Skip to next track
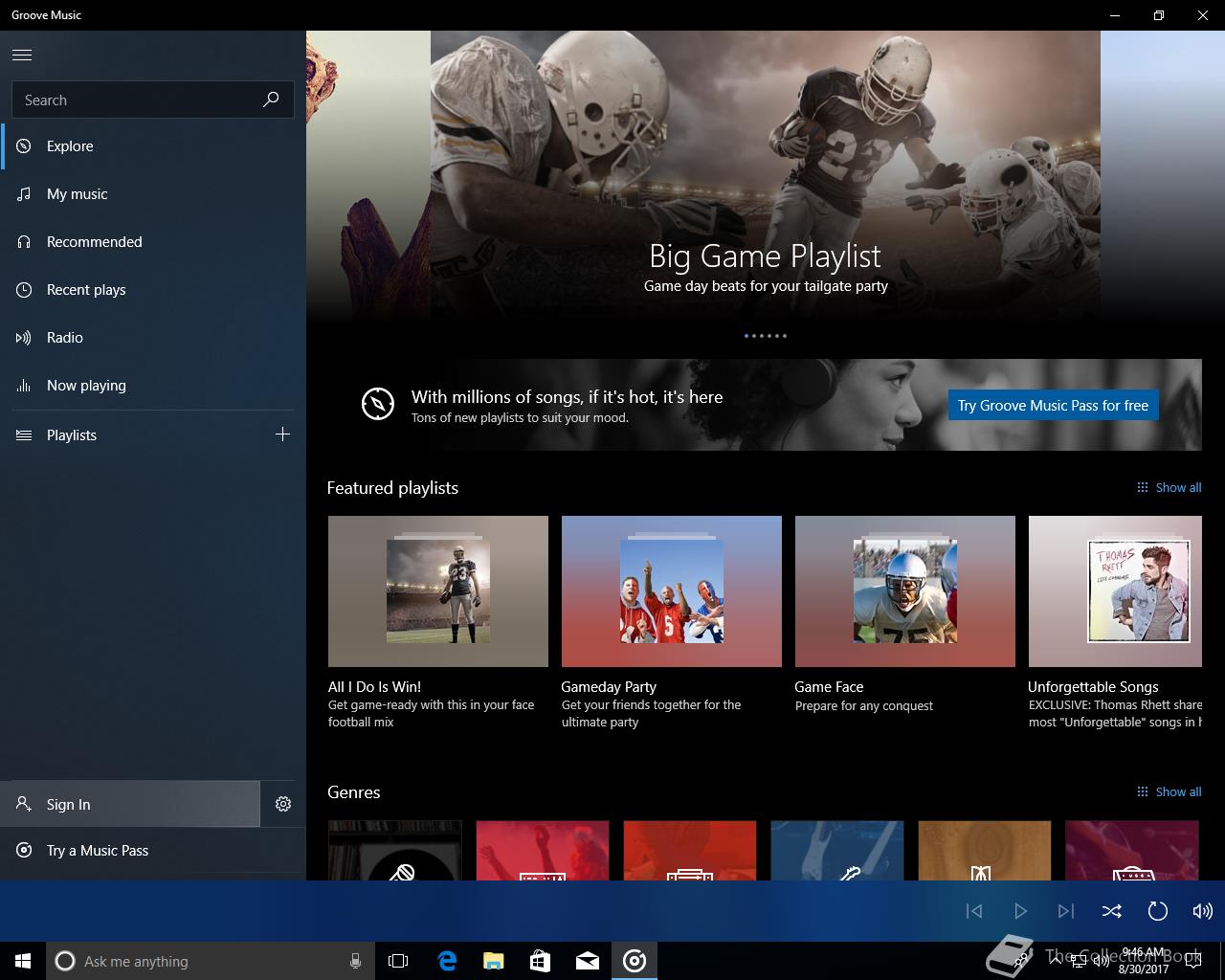This screenshot has height=980, width=1225. 1066,911
